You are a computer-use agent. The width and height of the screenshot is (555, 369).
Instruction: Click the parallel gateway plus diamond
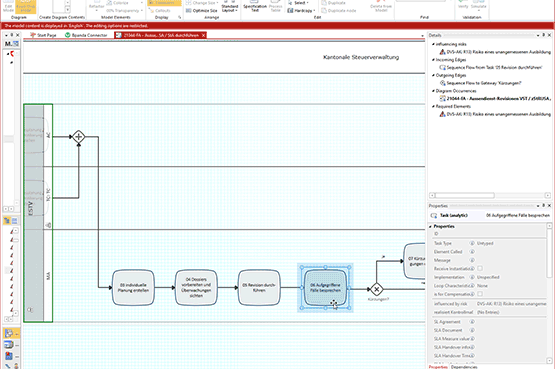point(78,137)
